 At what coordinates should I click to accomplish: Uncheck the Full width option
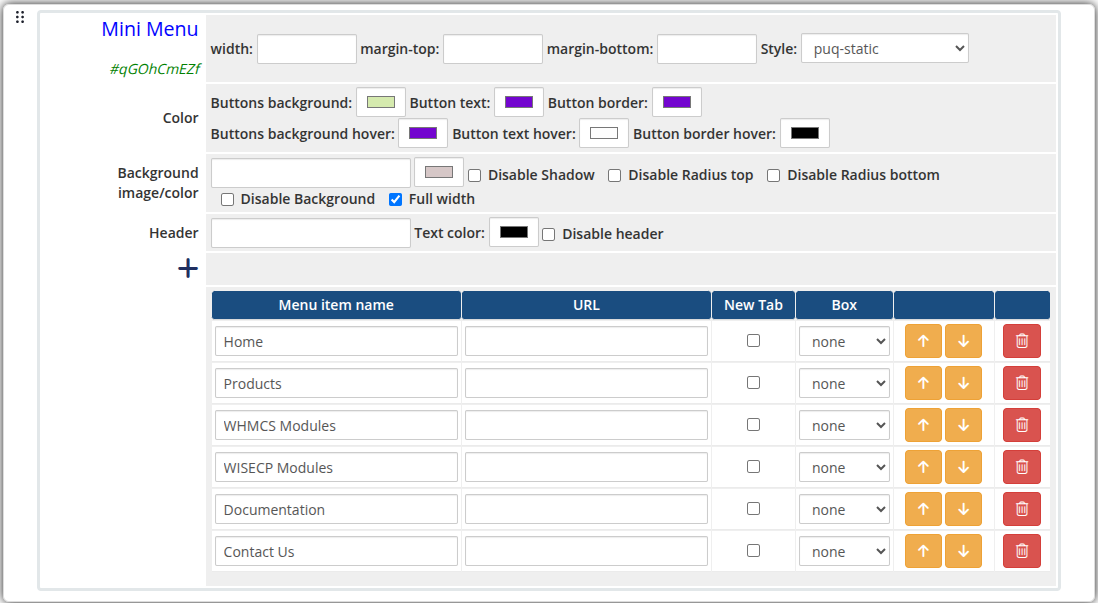coord(395,199)
